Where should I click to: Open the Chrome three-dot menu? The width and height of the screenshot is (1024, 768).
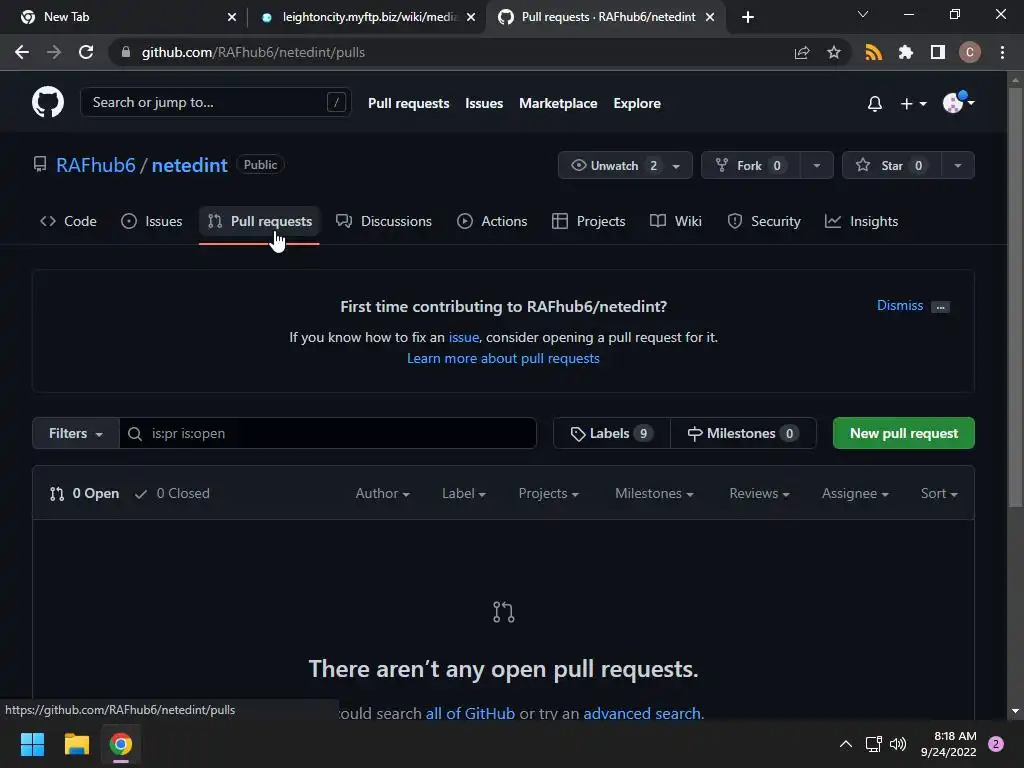1002,52
